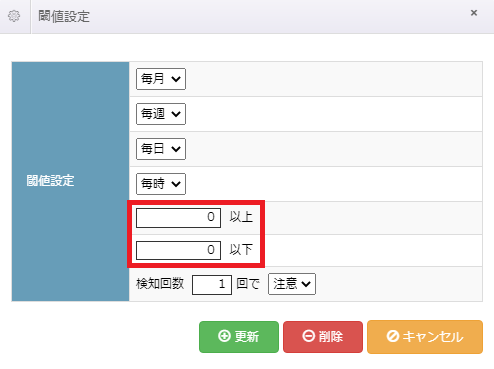Click the minus icon on 削除 button
Screen dimensions: 494x369
tap(308, 336)
